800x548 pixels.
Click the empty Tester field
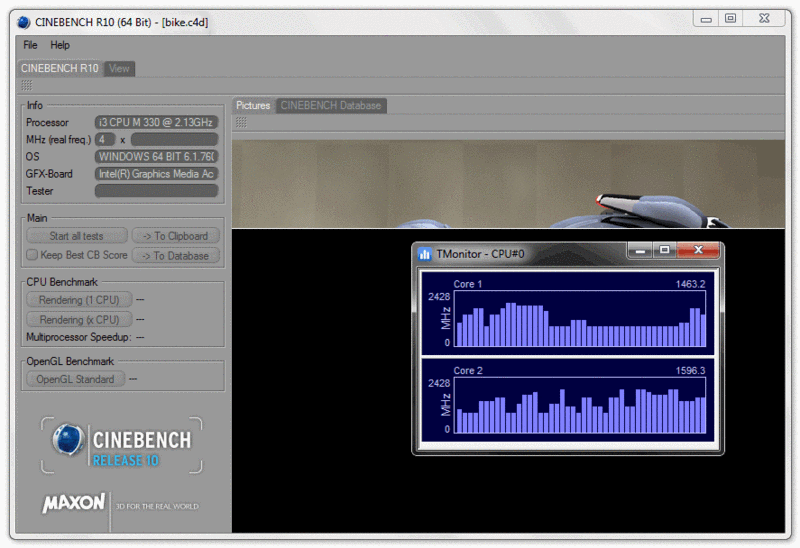coord(157,191)
